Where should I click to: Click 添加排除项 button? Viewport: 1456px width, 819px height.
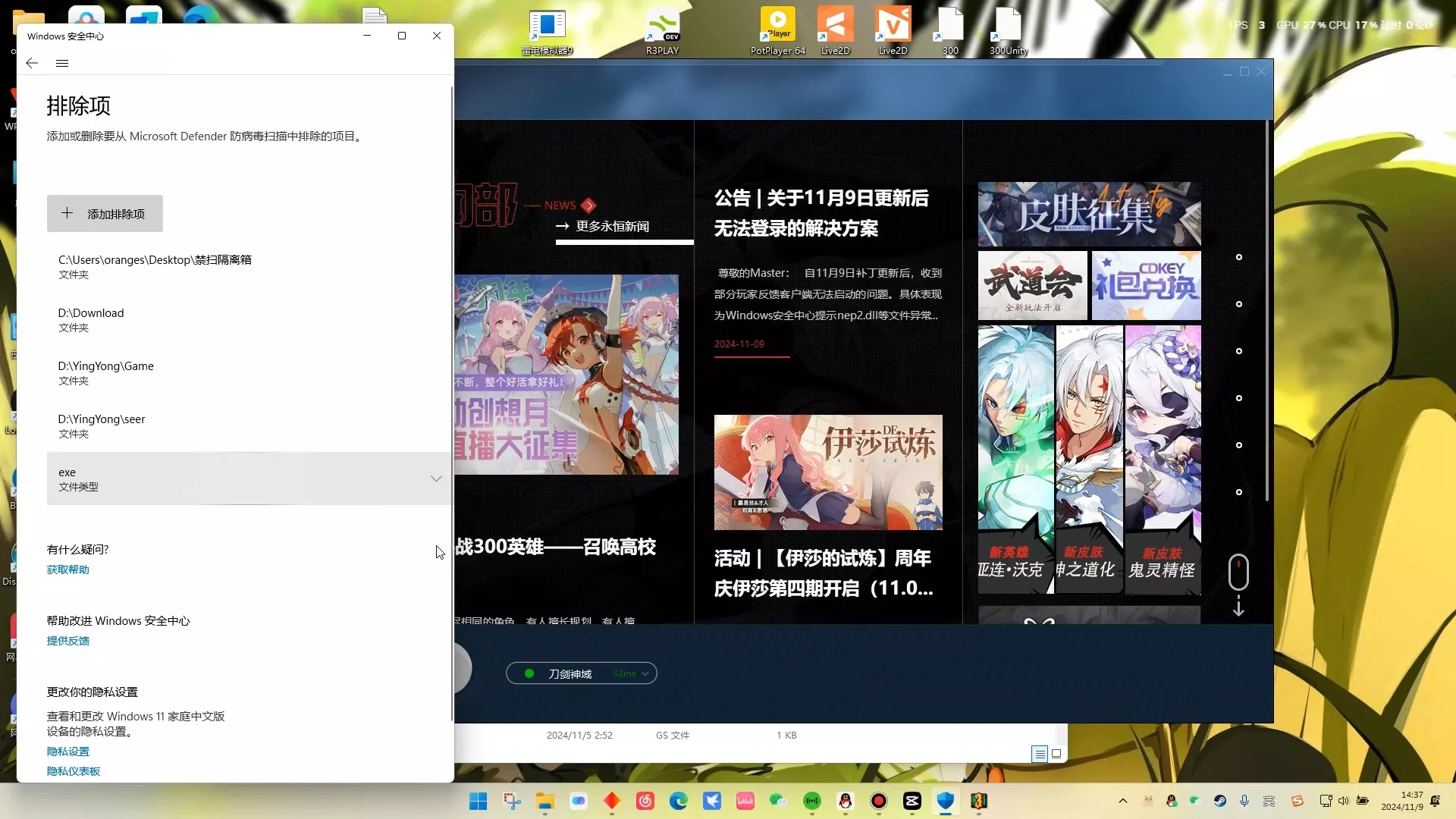coord(105,214)
